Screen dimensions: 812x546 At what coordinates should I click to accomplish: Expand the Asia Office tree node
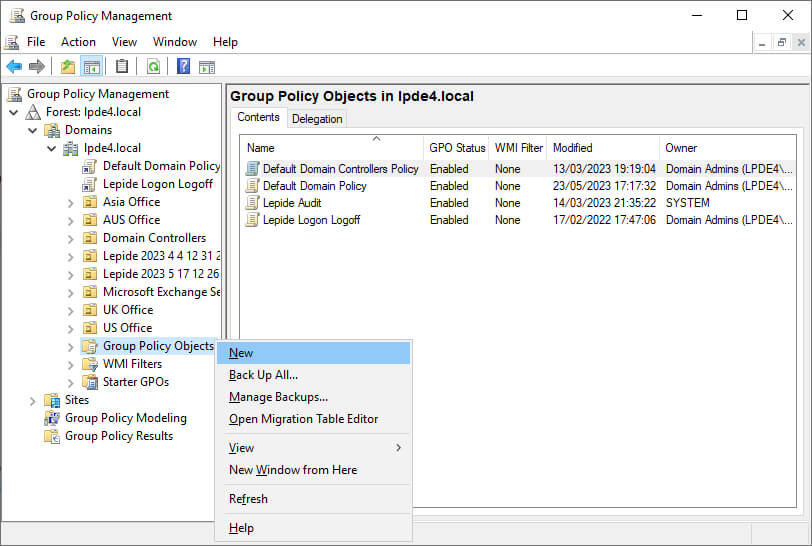[x=71, y=202]
